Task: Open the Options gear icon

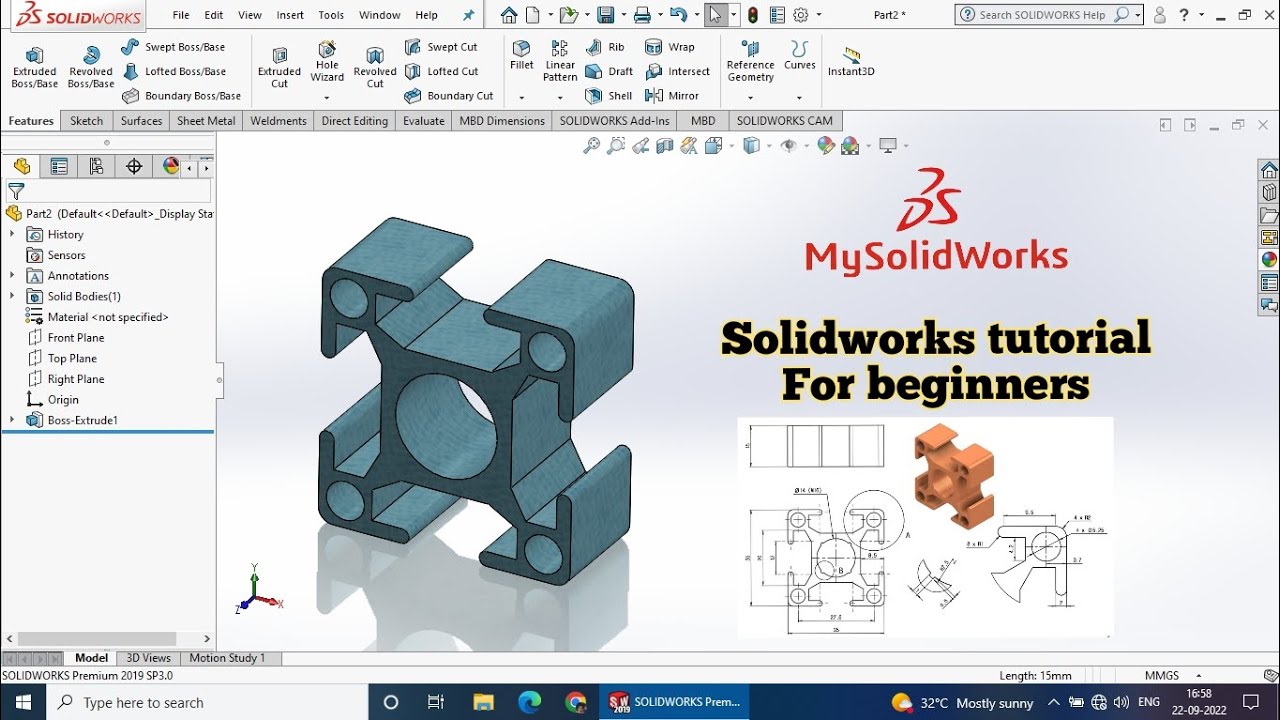Action: click(800, 15)
